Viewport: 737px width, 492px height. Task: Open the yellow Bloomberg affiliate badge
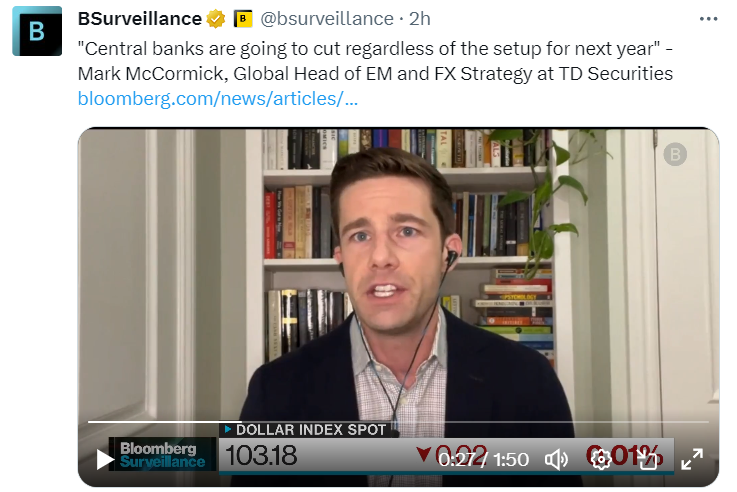tap(243, 19)
